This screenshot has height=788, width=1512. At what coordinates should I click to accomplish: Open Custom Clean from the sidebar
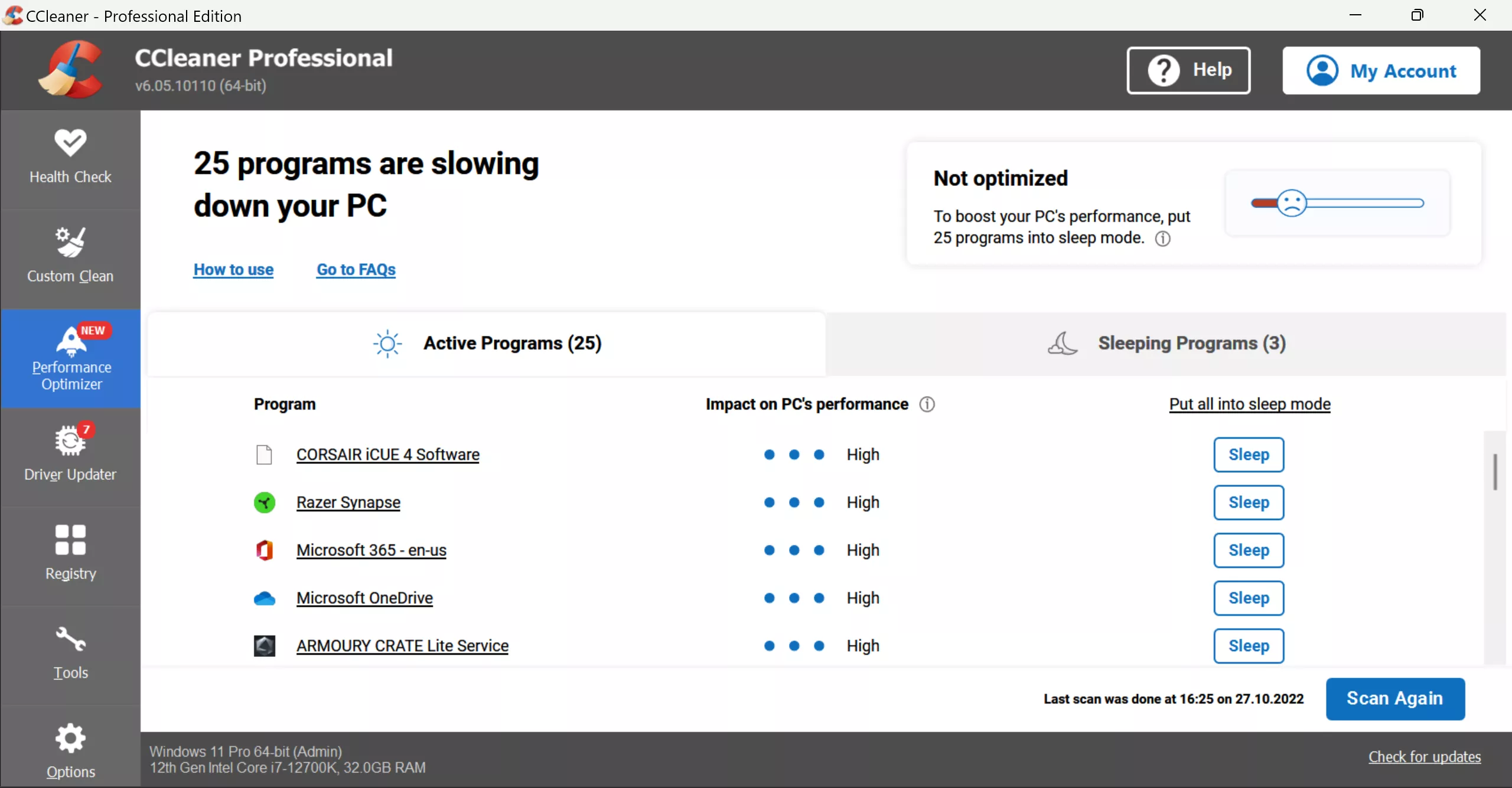[x=70, y=256]
